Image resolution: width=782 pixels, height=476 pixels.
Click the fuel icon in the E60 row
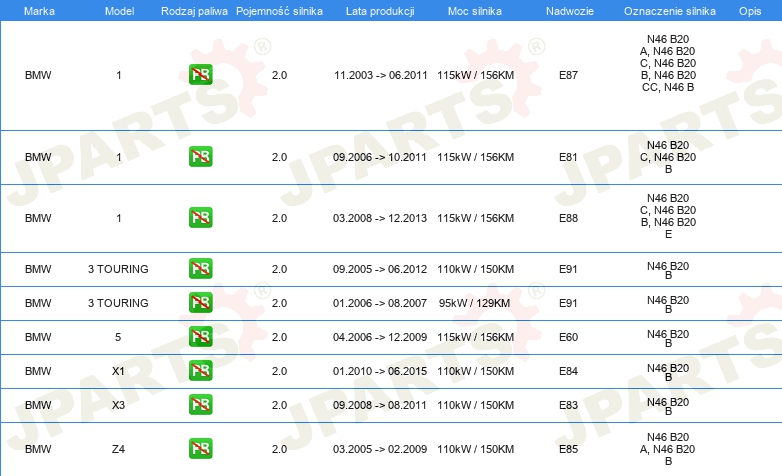click(200, 336)
